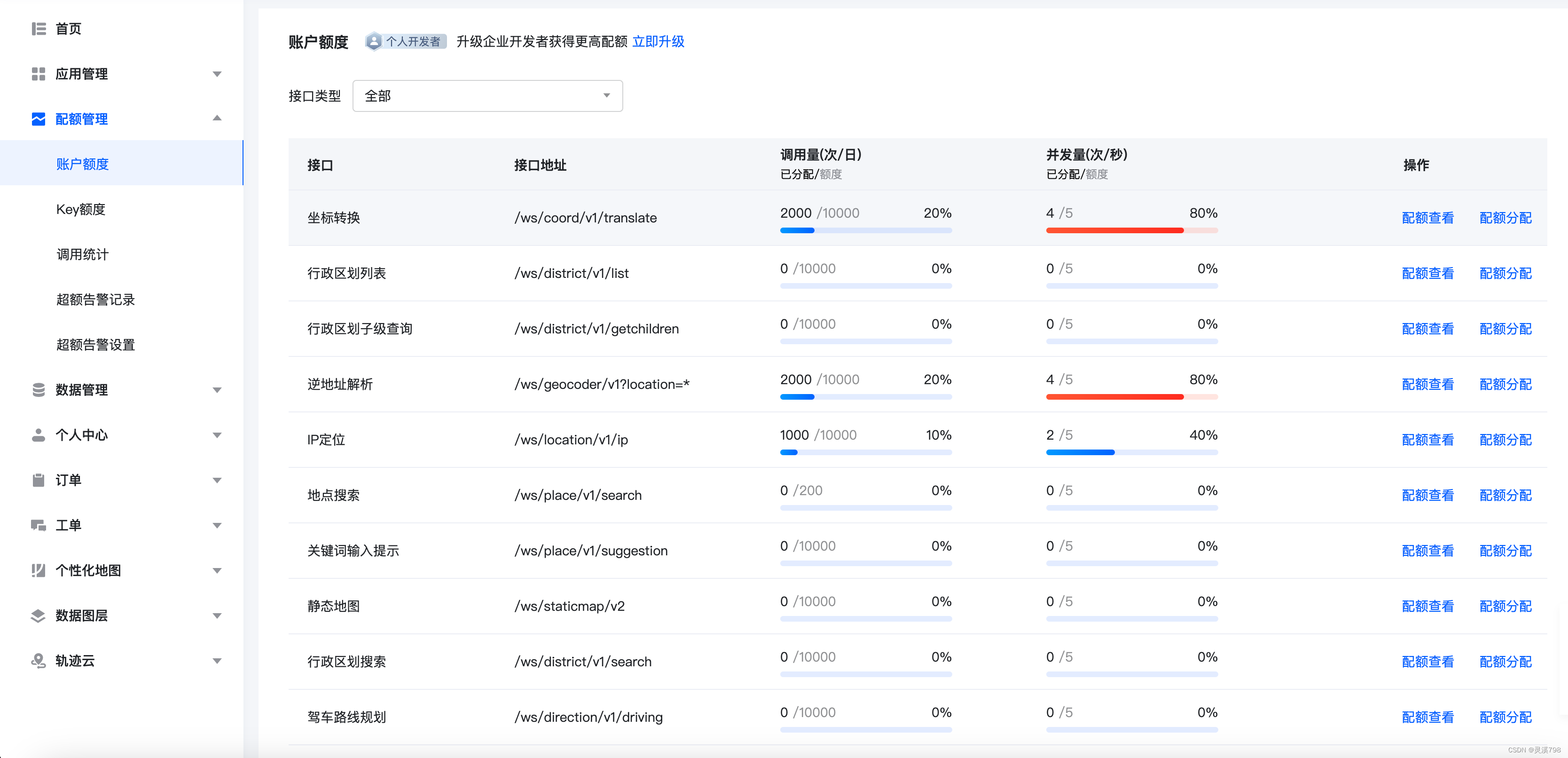Expand the 工单 menu arrow
Screen dimensions: 1568x758
point(217,525)
